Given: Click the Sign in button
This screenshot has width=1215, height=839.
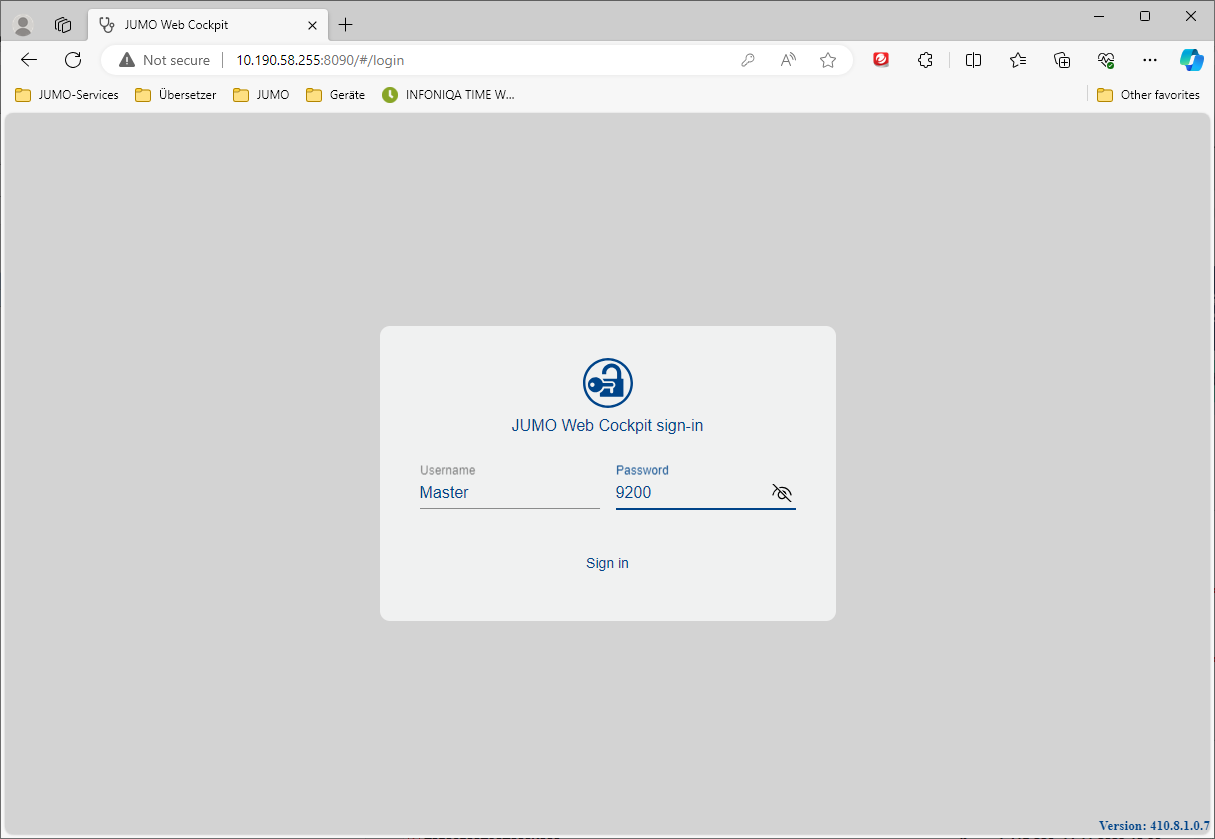Looking at the screenshot, I should (607, 563).
